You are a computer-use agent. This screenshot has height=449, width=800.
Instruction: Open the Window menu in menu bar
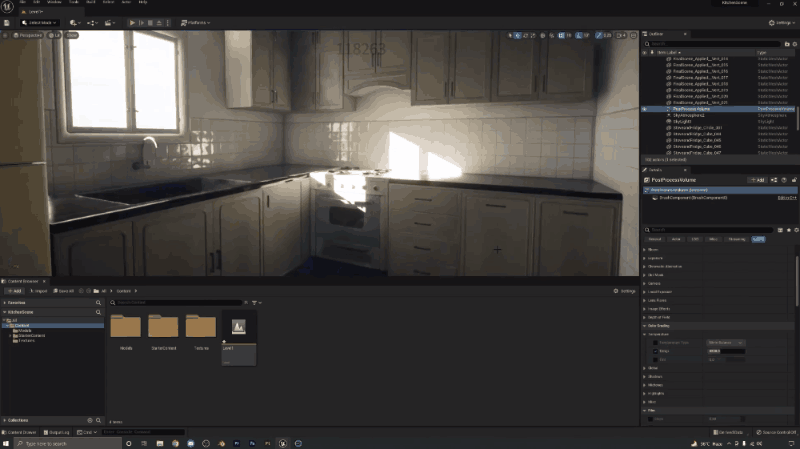pos(52,2)
